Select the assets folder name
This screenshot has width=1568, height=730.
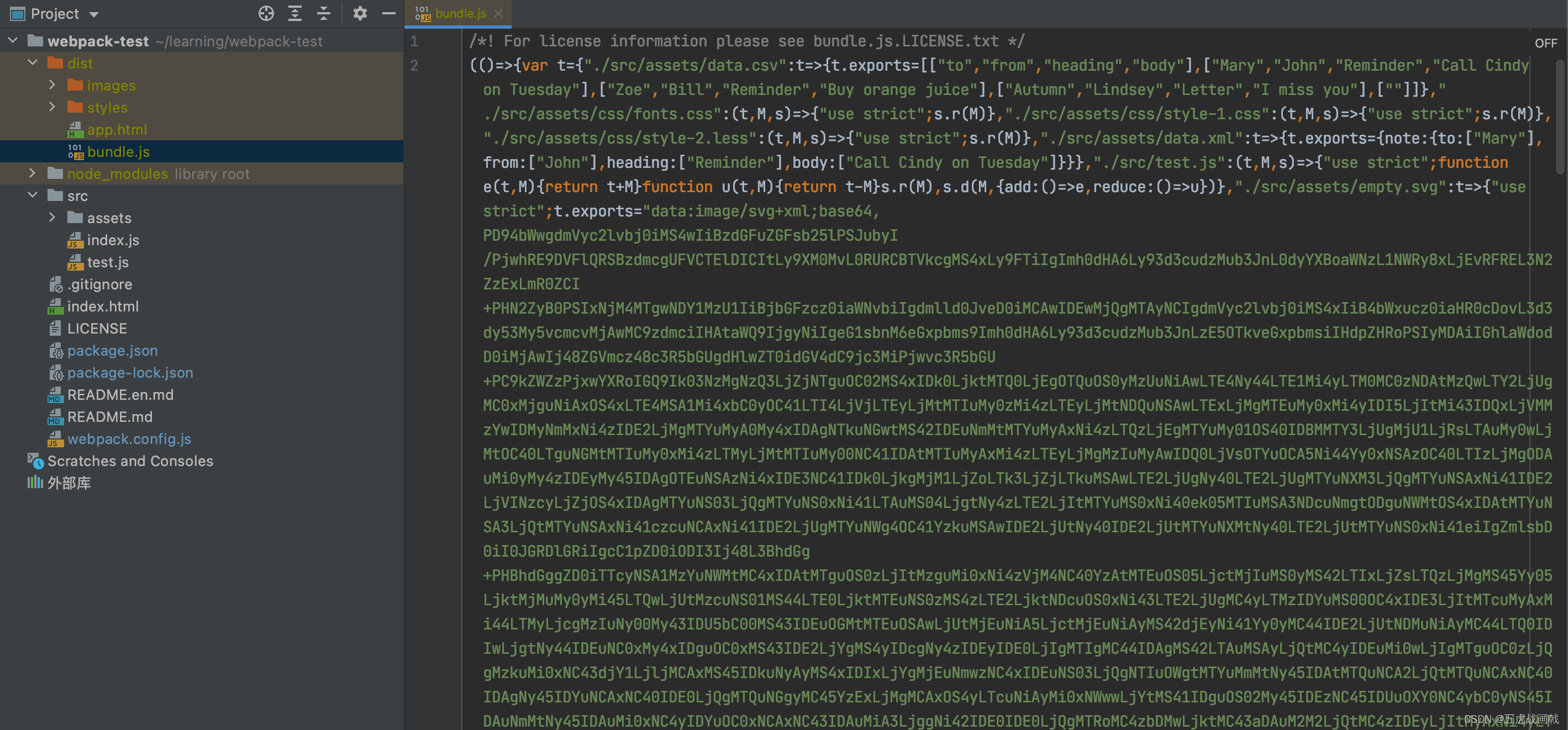pyautogui.click(x=109, y=217)
